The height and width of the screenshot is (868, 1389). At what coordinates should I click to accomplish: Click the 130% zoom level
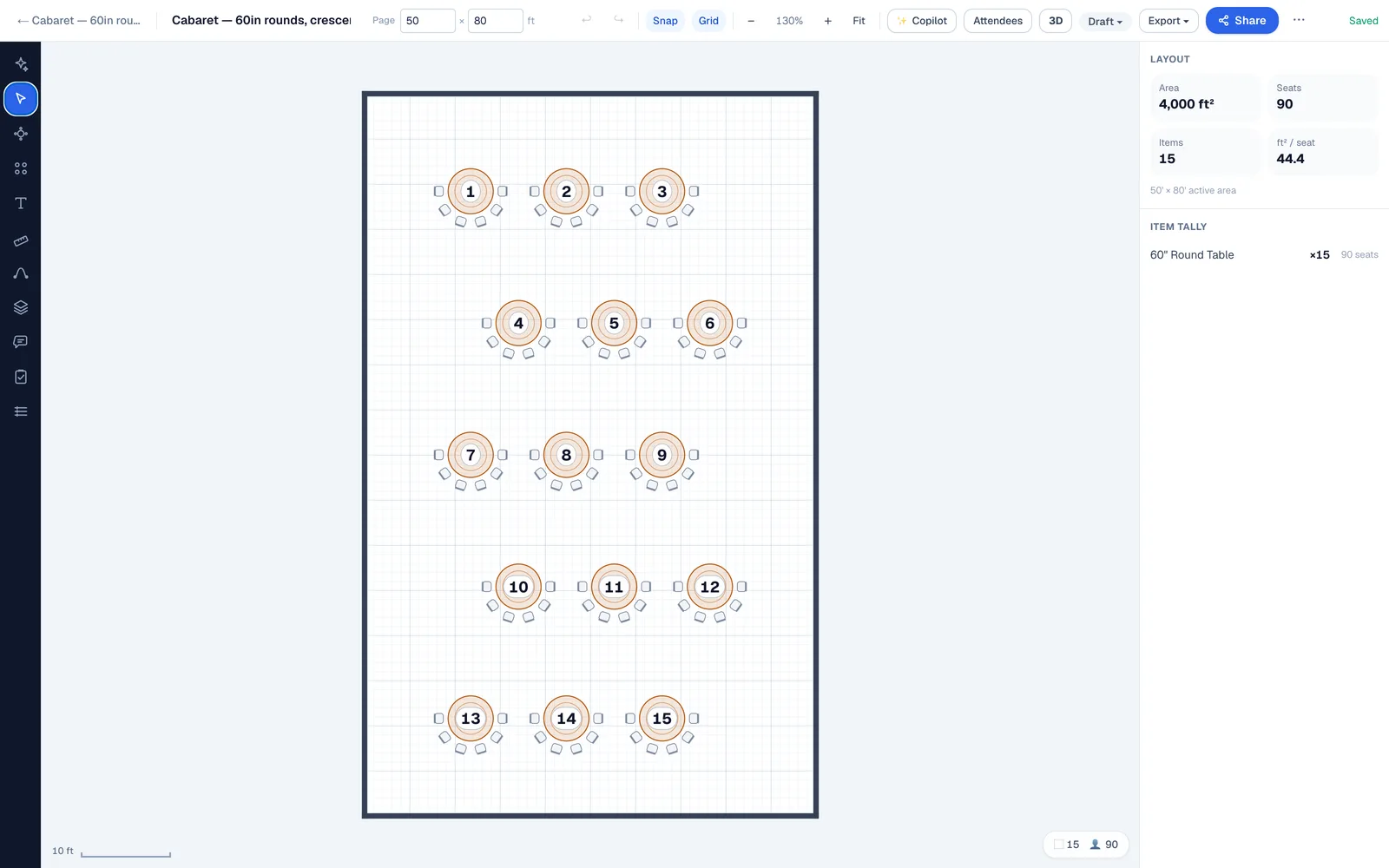pyautogui.click(x=789, y=21)
